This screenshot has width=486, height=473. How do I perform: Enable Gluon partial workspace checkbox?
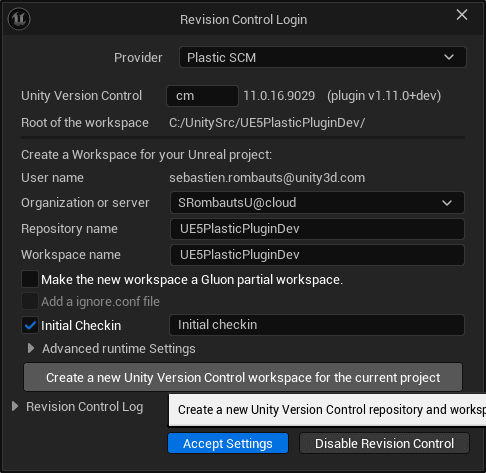(x=30, y=279)
